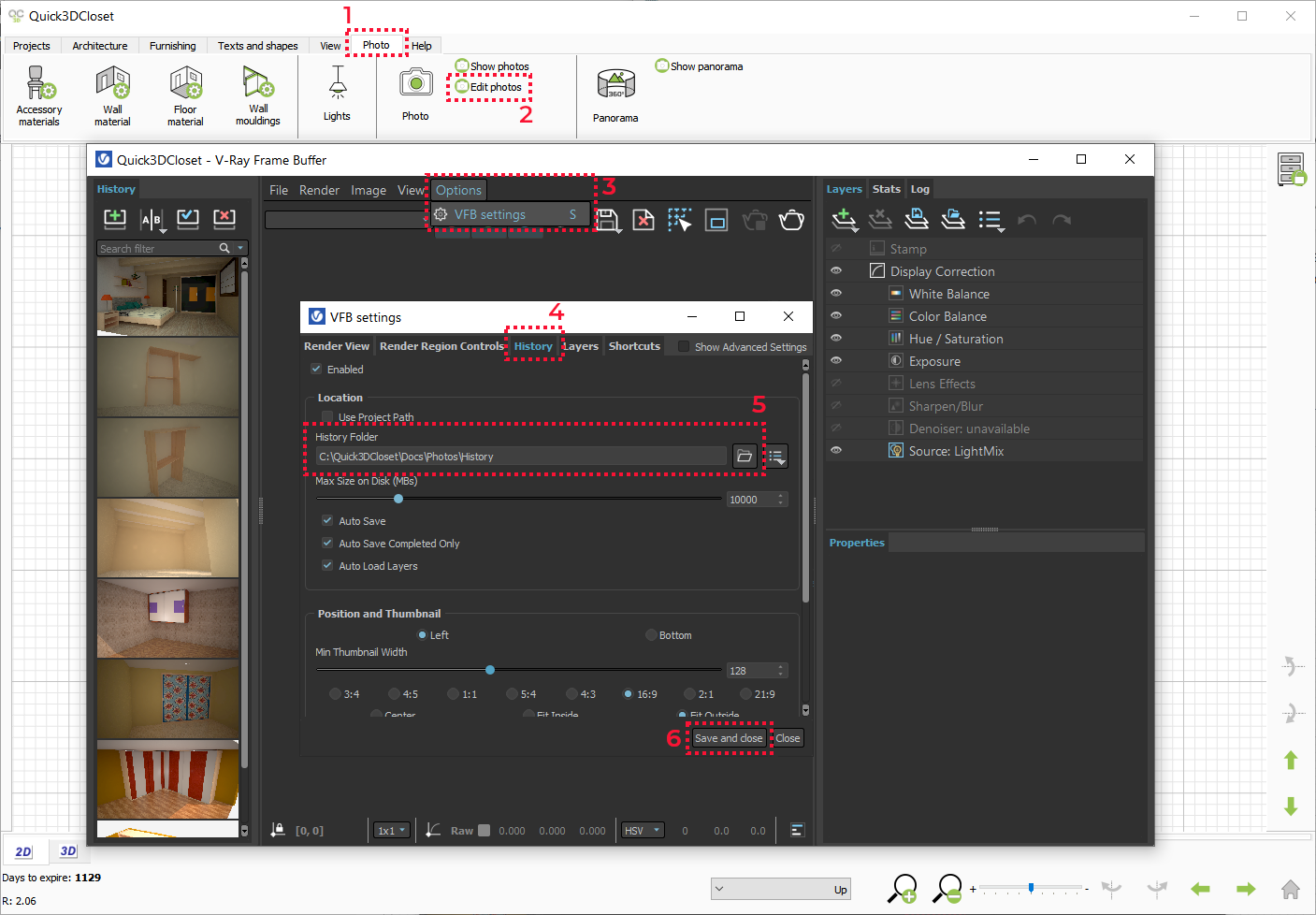Click the save layer preset icon
The height and width of the screenshot is (915, 1316).
[917, 220]
